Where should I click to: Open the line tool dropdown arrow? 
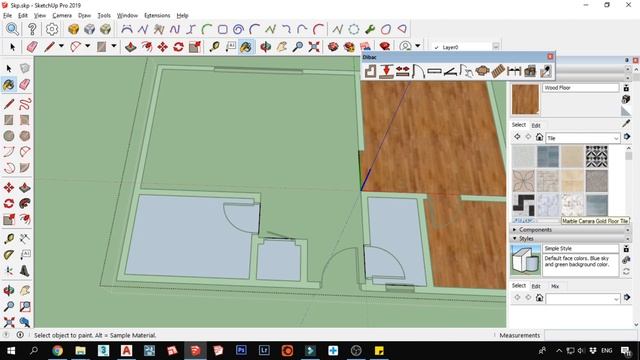tap(61, 46)
